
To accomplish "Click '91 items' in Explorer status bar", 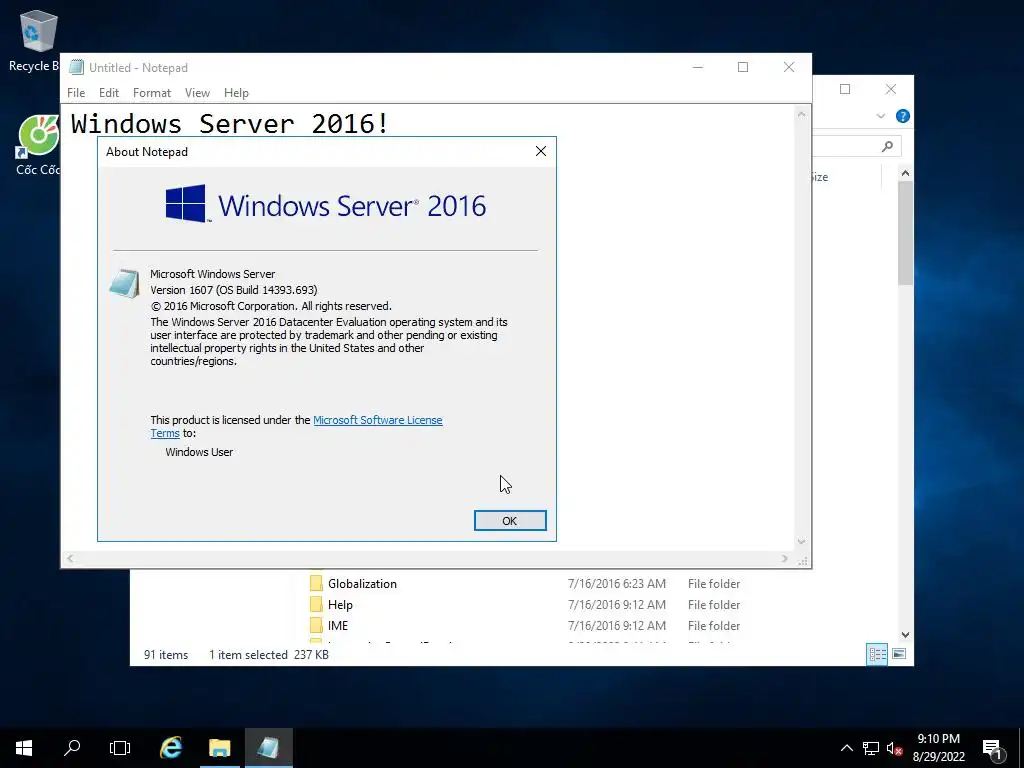I will 166,654.
